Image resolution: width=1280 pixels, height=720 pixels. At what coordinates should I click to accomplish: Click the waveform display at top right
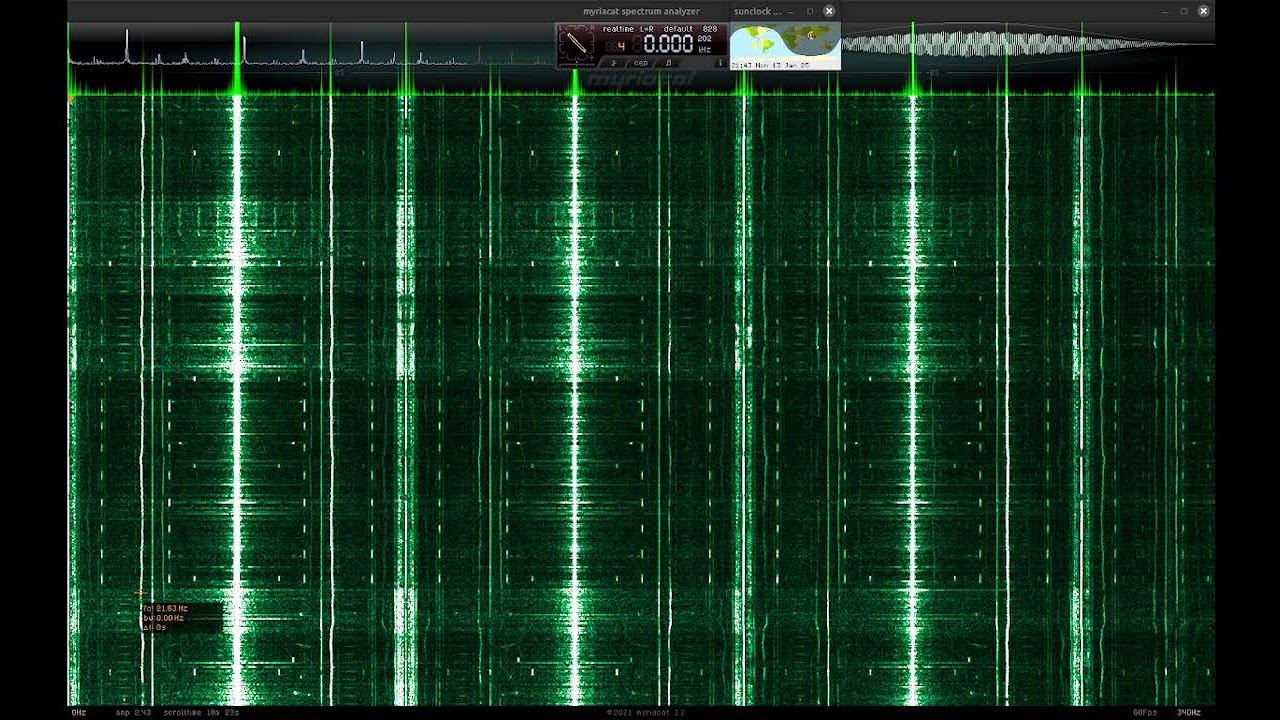(1028, 44)
